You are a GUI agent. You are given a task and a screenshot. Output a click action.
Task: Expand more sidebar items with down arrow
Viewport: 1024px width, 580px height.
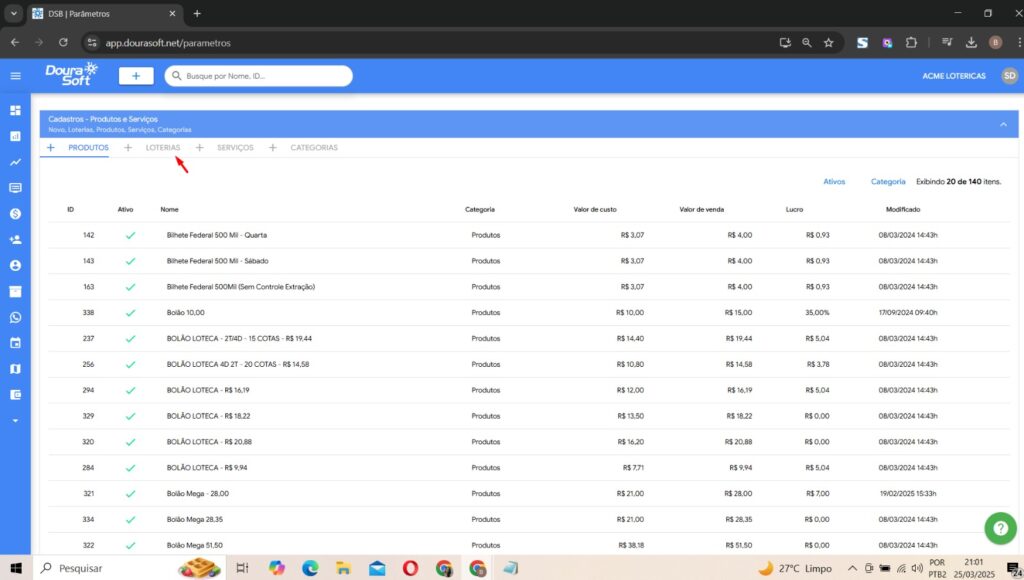15,421
